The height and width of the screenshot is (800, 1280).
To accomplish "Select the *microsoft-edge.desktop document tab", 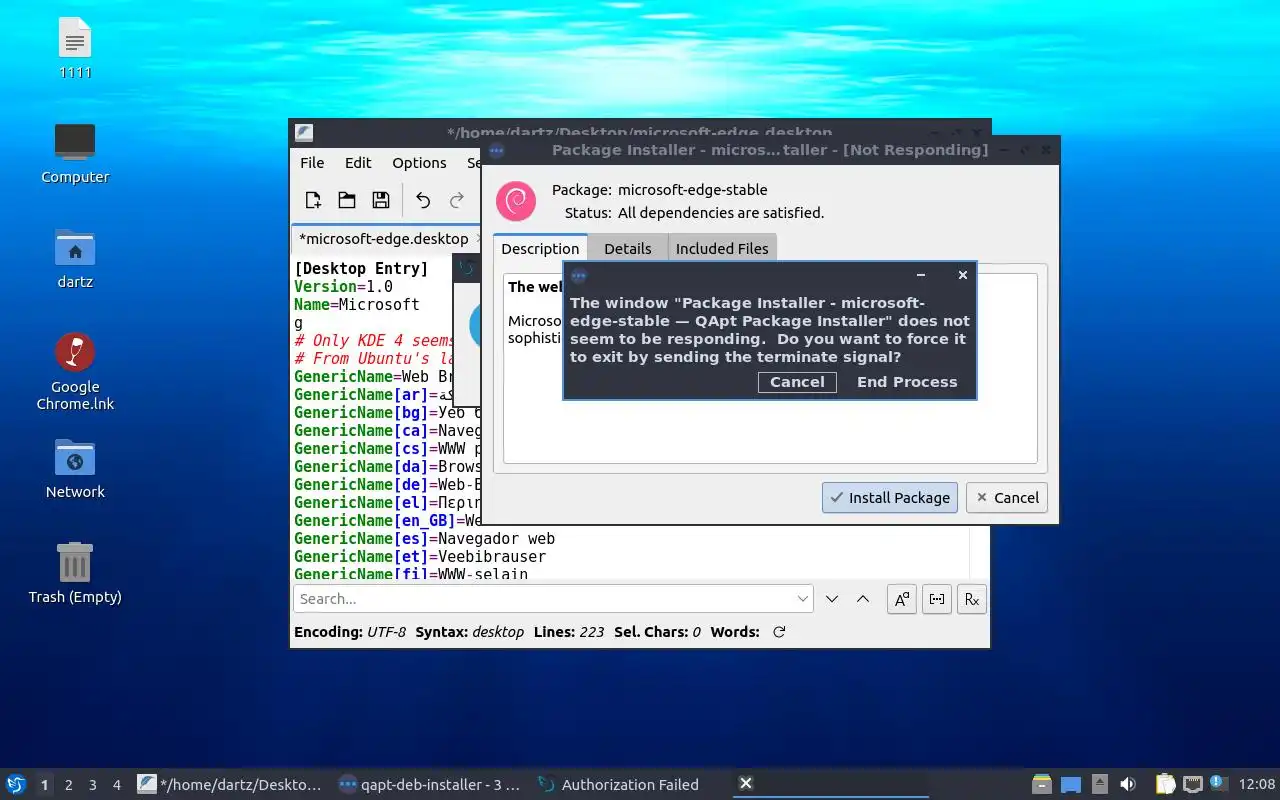I will pyautogui.click(x=384, y=239).
